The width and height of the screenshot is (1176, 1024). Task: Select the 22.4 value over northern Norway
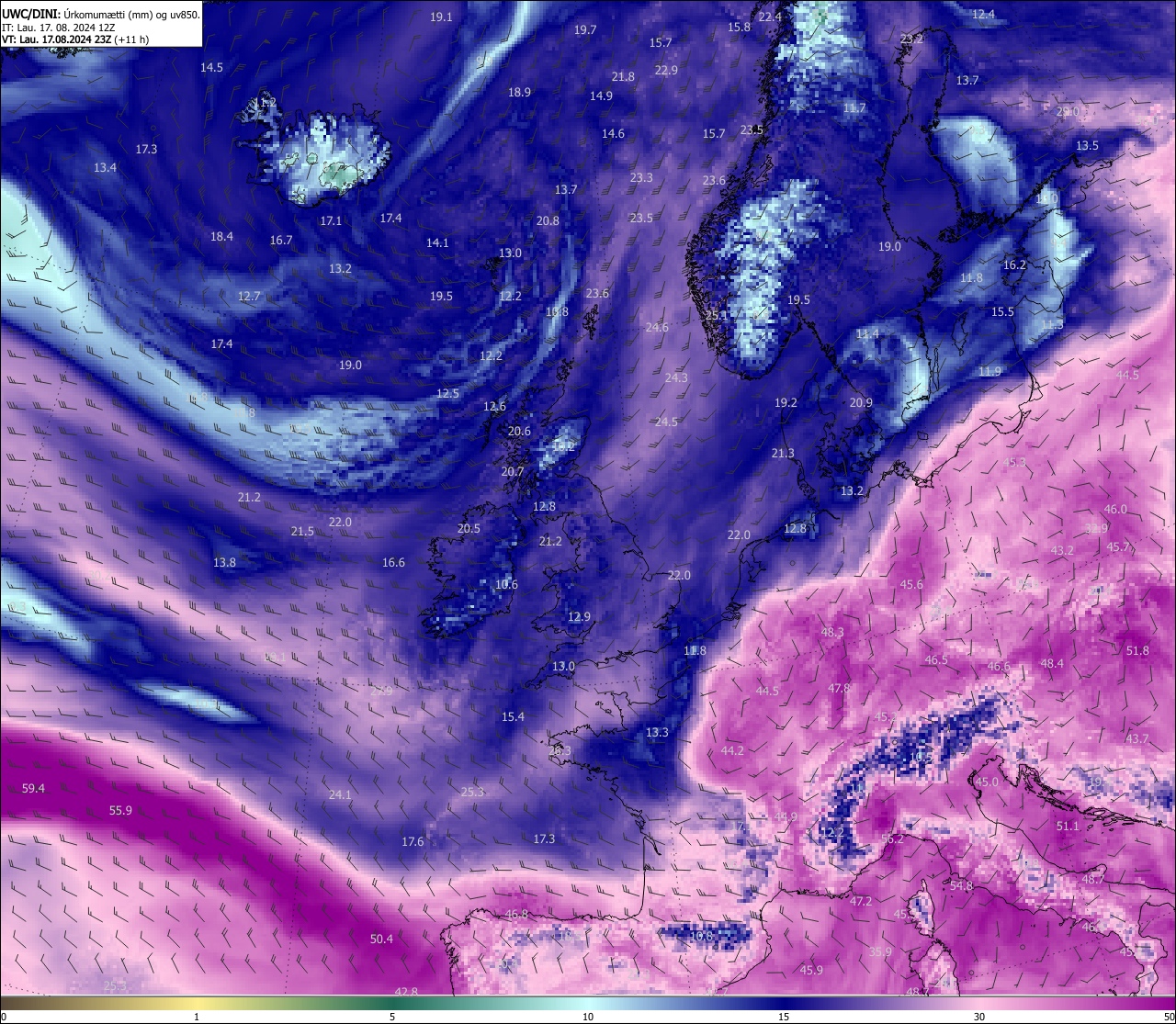(770, 17)
